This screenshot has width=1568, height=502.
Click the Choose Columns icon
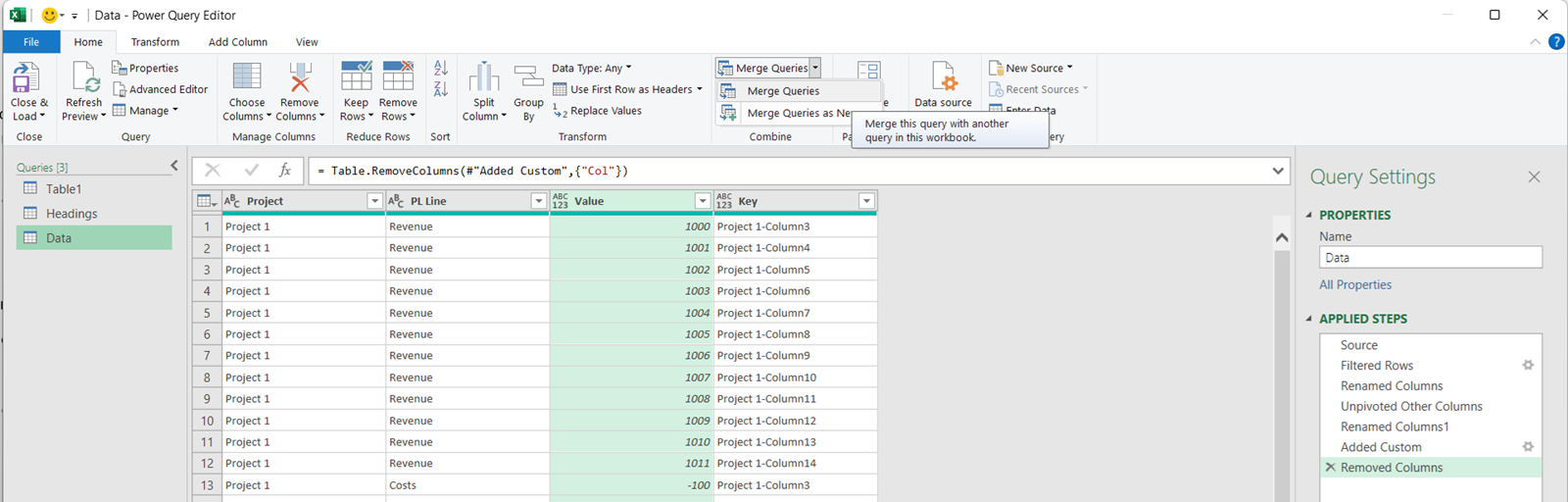click(x=246, y=78)
